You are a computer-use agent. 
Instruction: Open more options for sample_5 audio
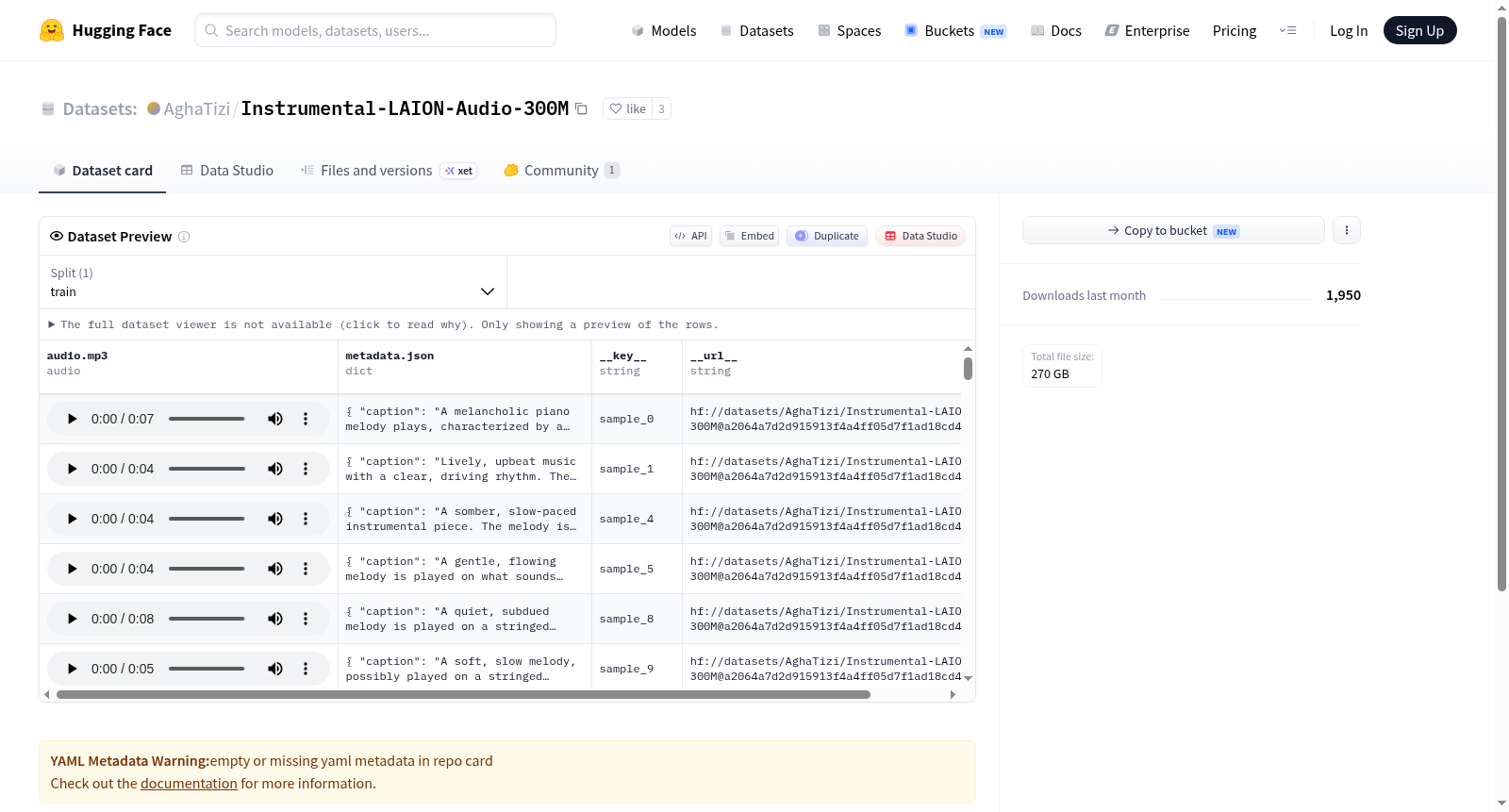tap(306, 569)
